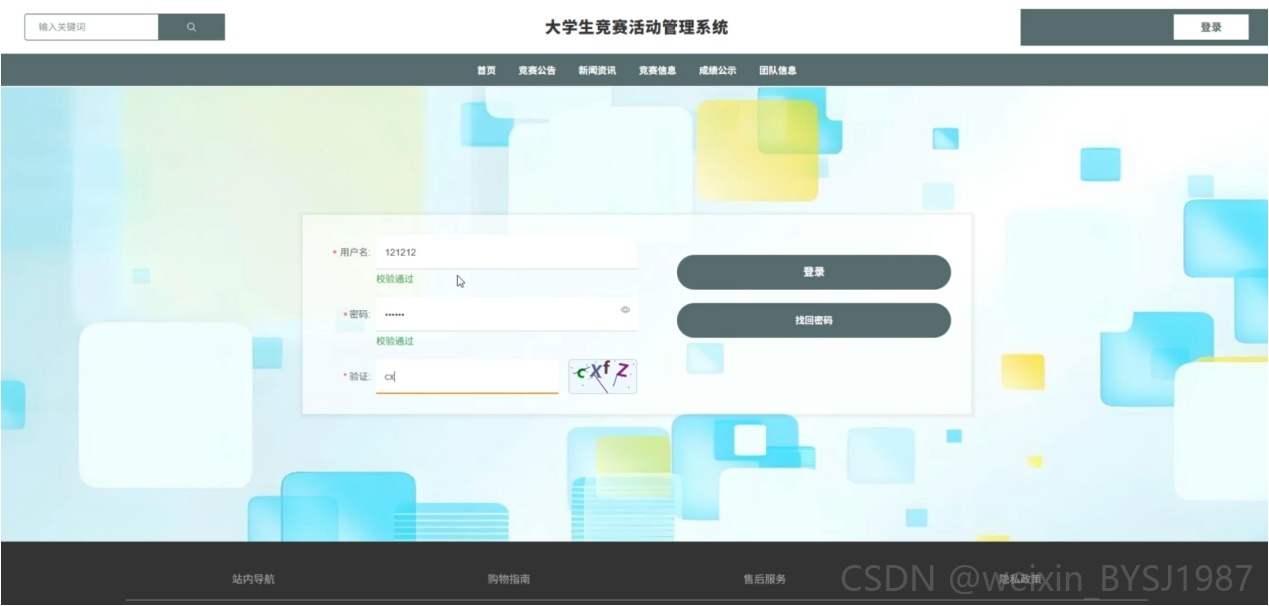This screenshot has height=606, width=1269.
Task: Toggle password visibility eye icon
Action: point(625,310)
